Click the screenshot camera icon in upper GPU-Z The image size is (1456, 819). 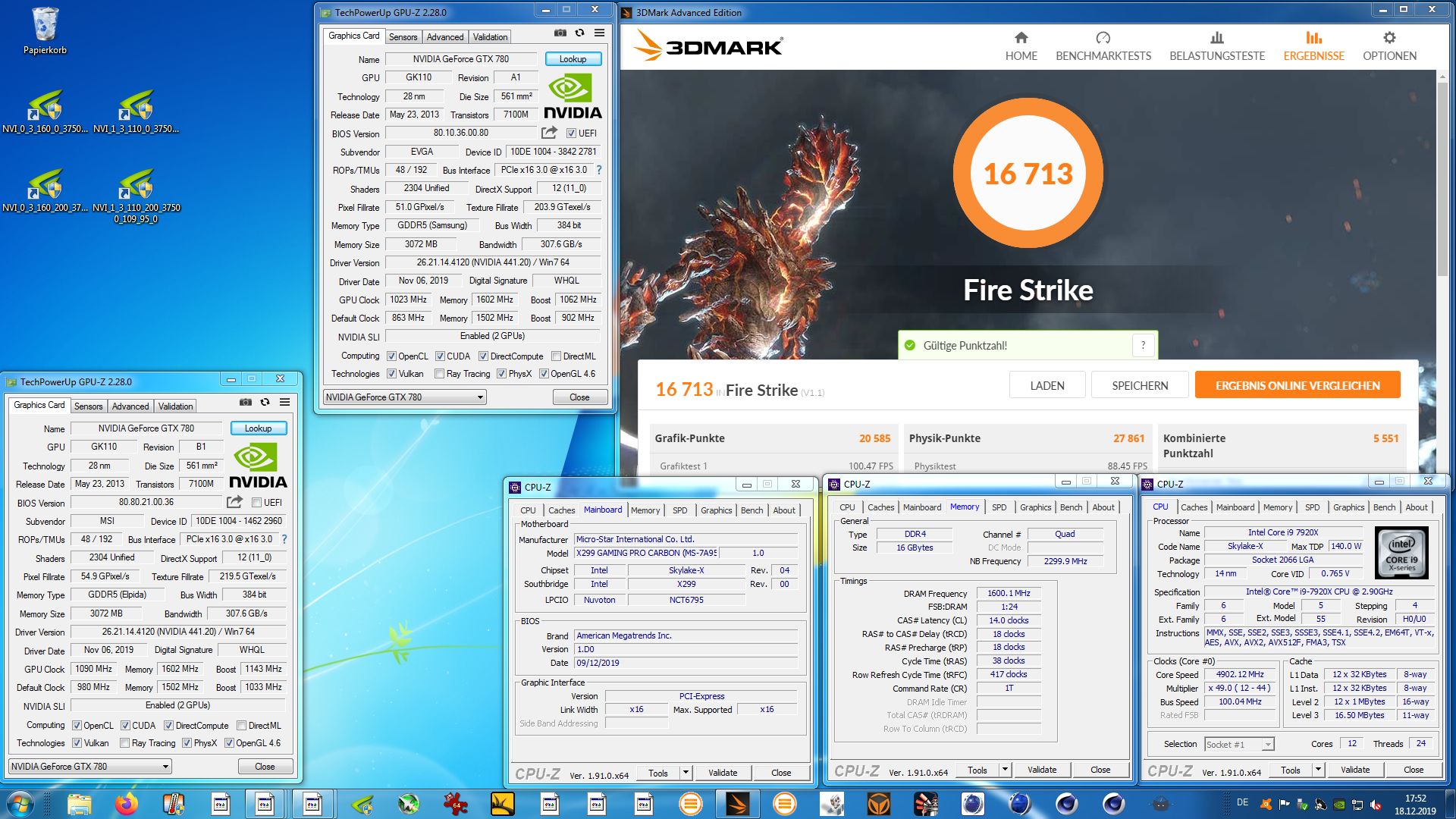pyautogui.click(x=560, y=33)
